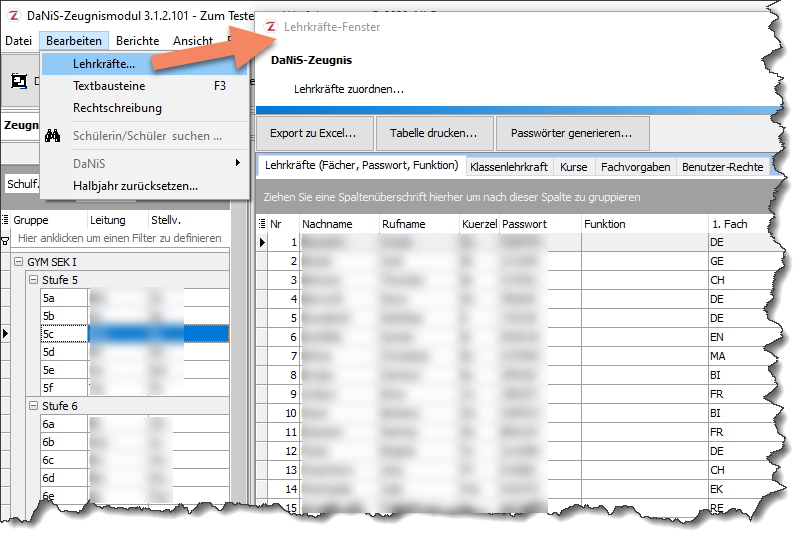Image resolution: width=809 pixels, height=543 pixels.
Task: Select class 6a in tree
Action: coord(48,424)
